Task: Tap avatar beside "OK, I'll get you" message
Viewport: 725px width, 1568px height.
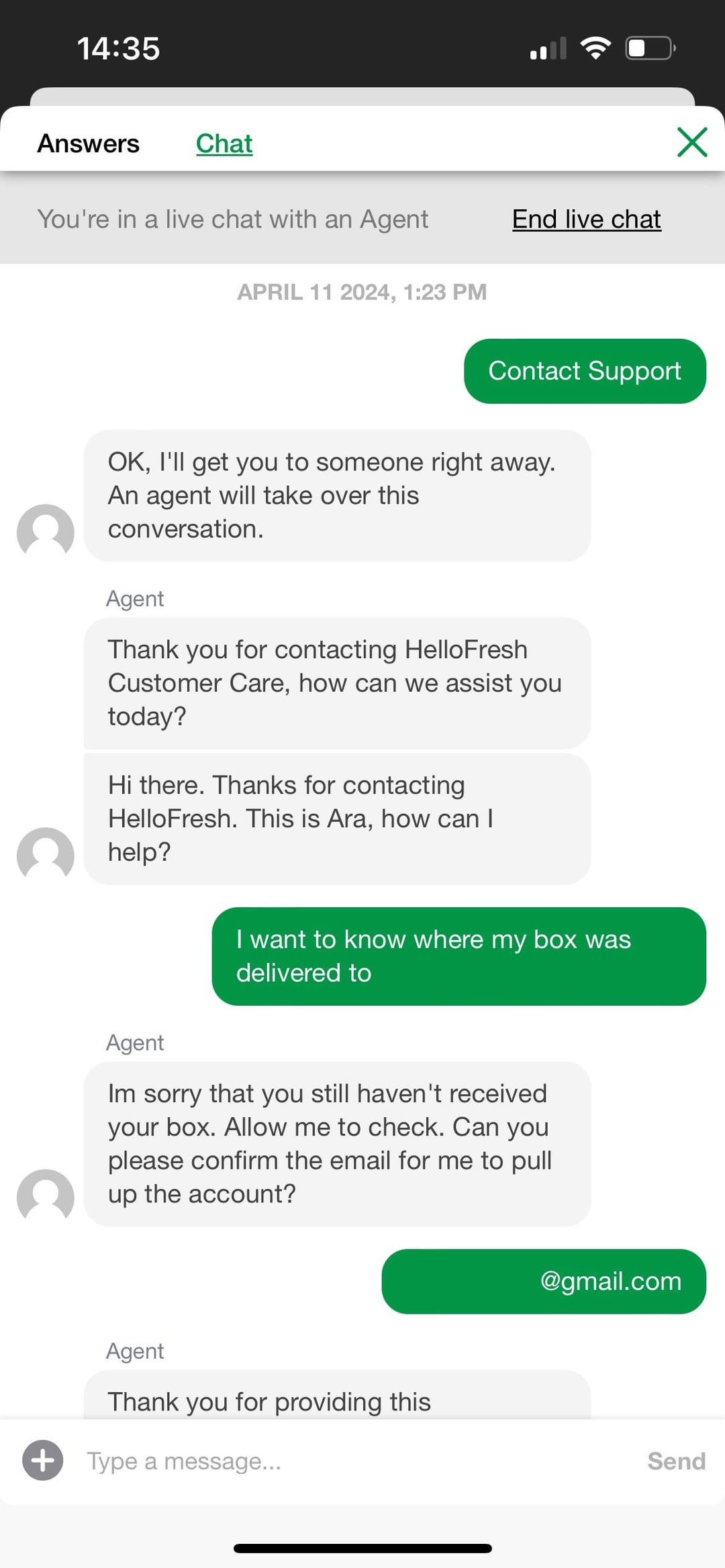Action: (x=46, y=531)
